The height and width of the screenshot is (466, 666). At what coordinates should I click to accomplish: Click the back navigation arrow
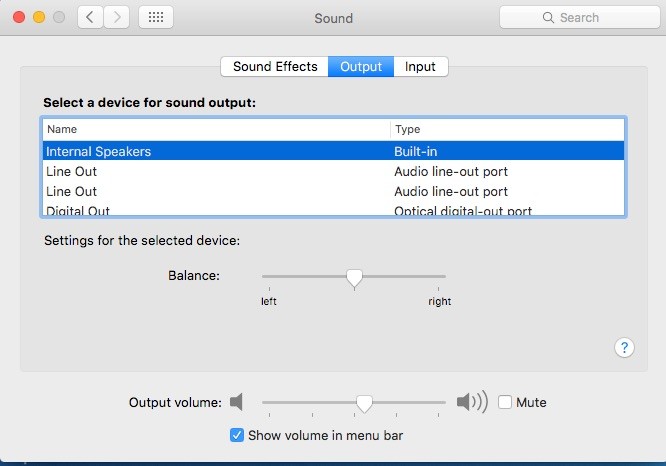click(x=91, y=17)
